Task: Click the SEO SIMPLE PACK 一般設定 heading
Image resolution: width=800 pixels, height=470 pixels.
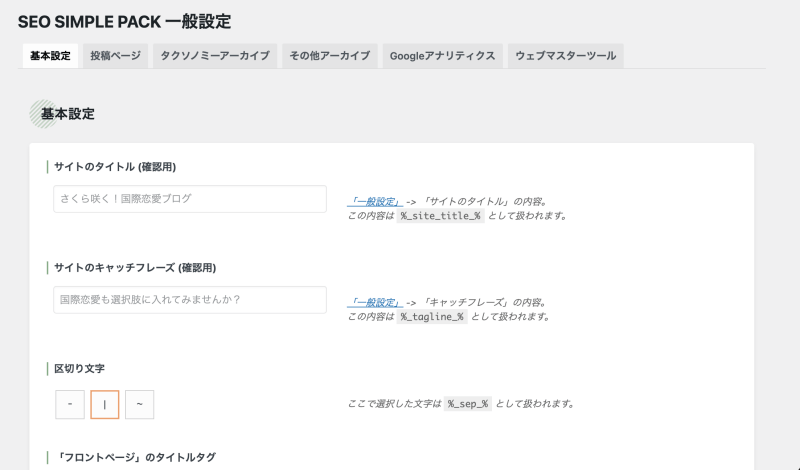Action: [x=124, y=22]
